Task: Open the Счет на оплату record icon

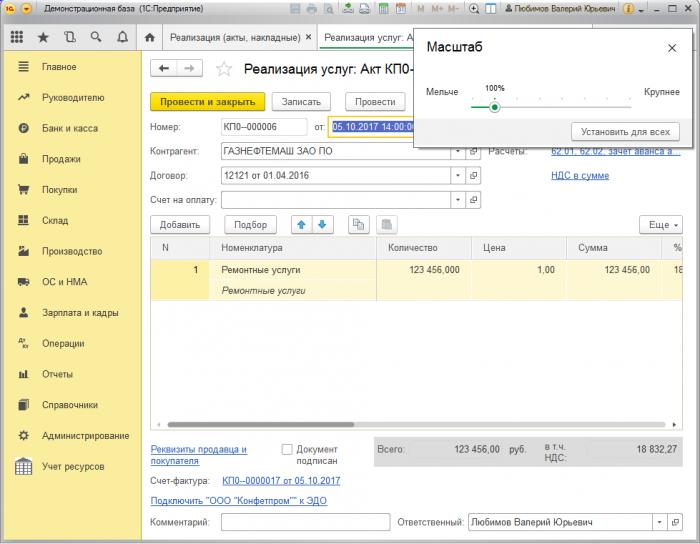Action: tap(473, 199)
